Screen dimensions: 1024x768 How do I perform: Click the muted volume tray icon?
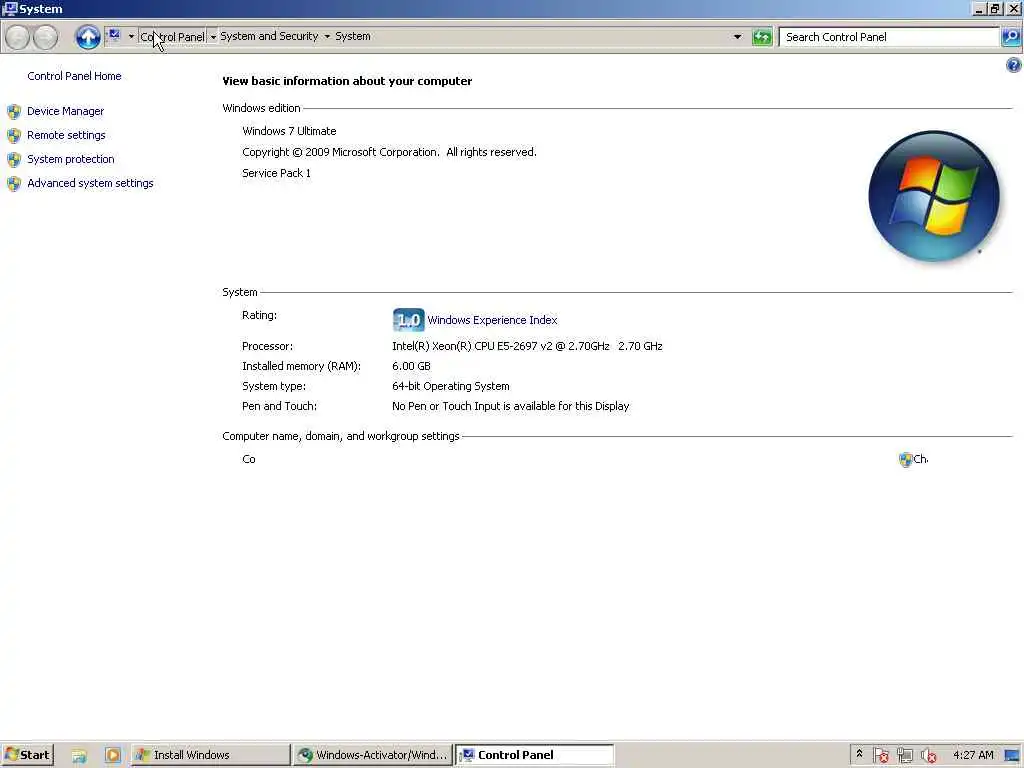(x=928, y=756)
